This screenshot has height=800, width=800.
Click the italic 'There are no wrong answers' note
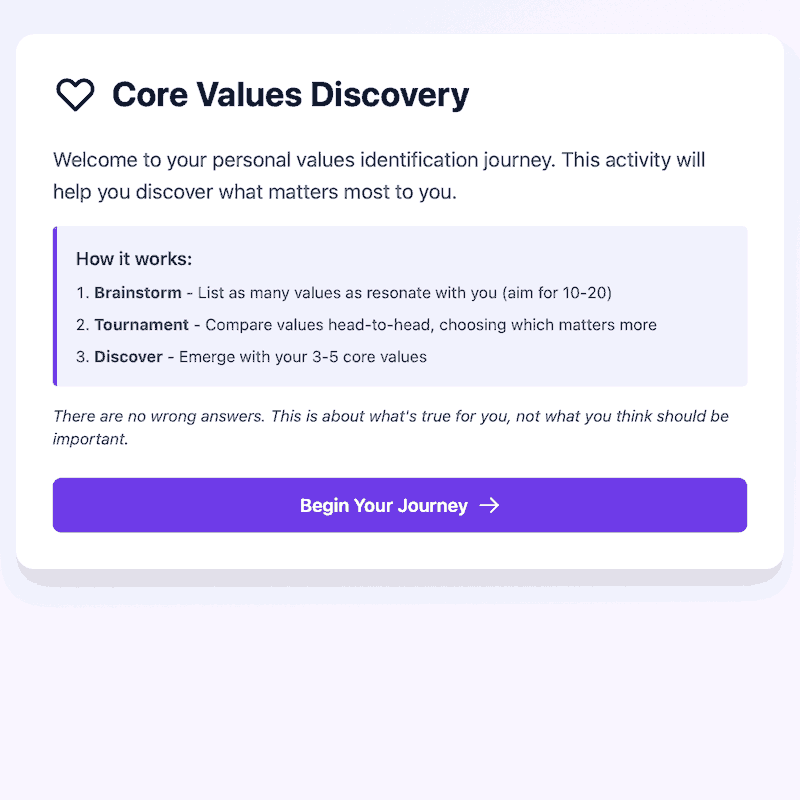(x=158, y=416)
